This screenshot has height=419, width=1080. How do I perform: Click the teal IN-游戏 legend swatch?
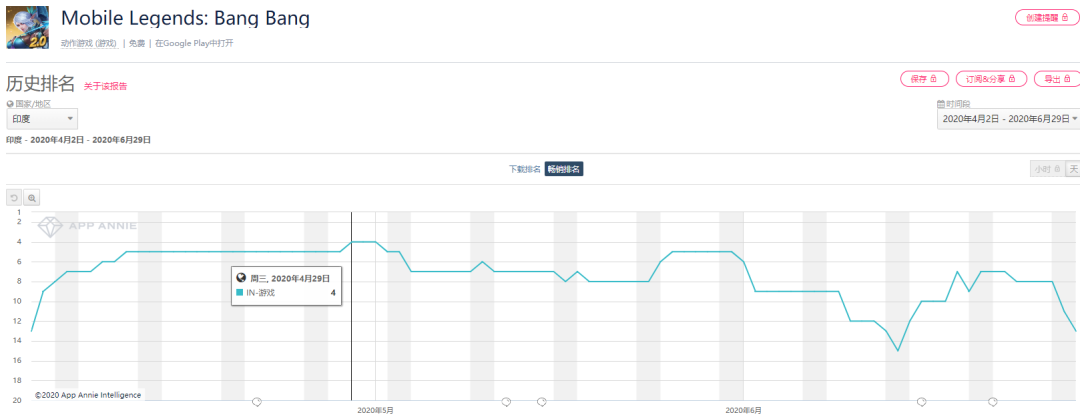pyautogui.click(x=240, y=293)
